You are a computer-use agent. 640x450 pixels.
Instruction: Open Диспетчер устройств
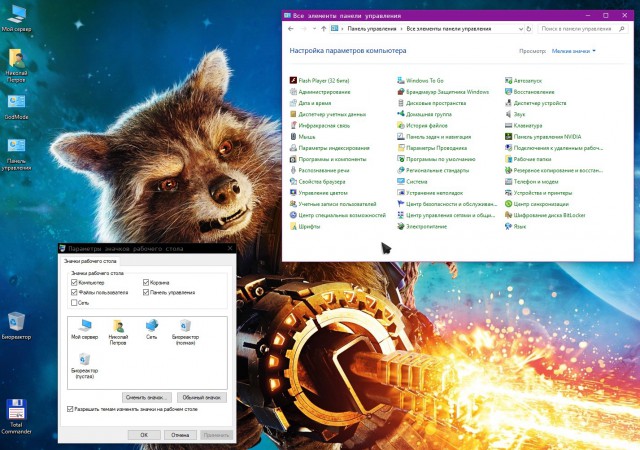click(536, 103)
